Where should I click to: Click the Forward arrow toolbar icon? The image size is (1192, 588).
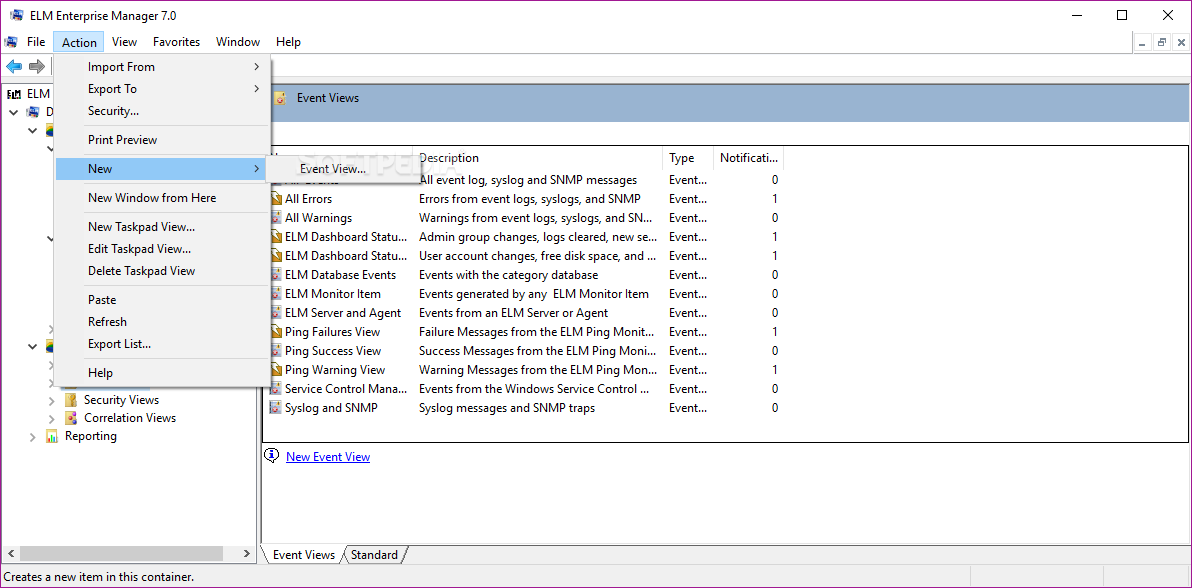tap(36, 66)
